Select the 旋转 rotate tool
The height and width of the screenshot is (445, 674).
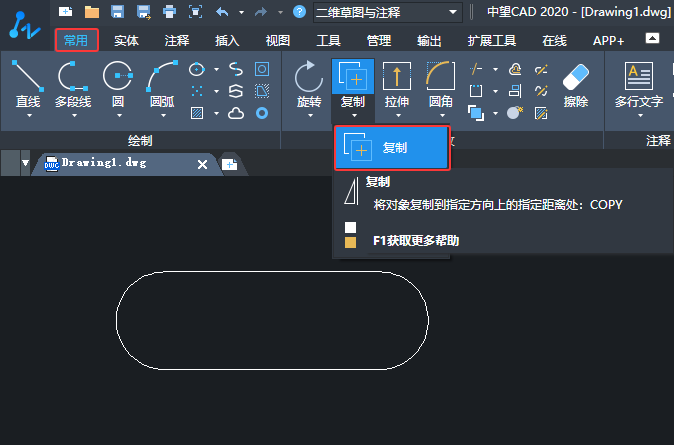pos(309,84)
